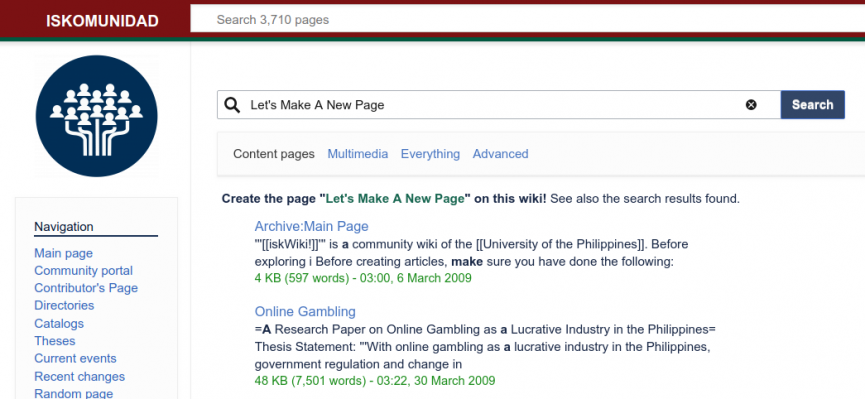Click '4 KB (597 words) - 03:00, 6 March 2009'
This screenshot has width=865, height=399.
click(x=363, y=278)
